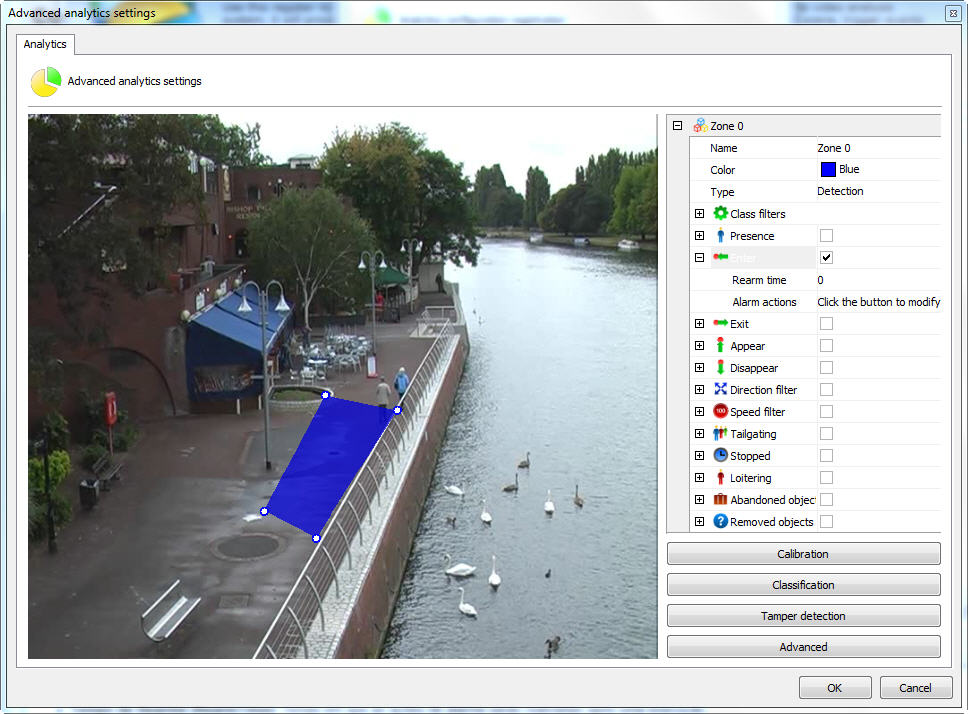Viewport: 968px width, 714px height.
Task: Open the Classification settings
Action: [x=803, y=584]
